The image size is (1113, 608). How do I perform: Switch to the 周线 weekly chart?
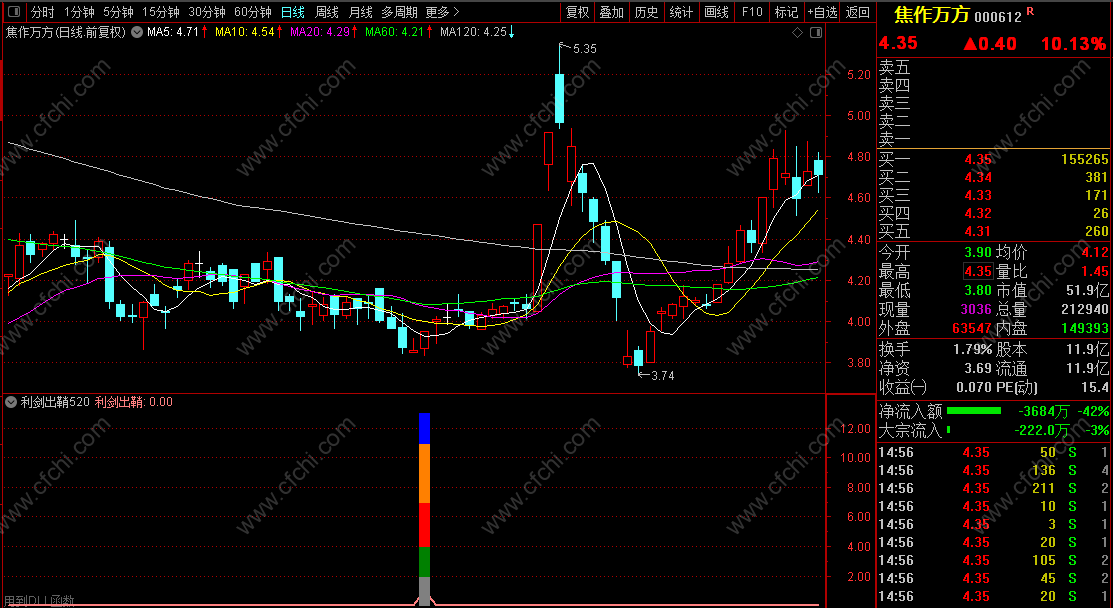(327, 12)
